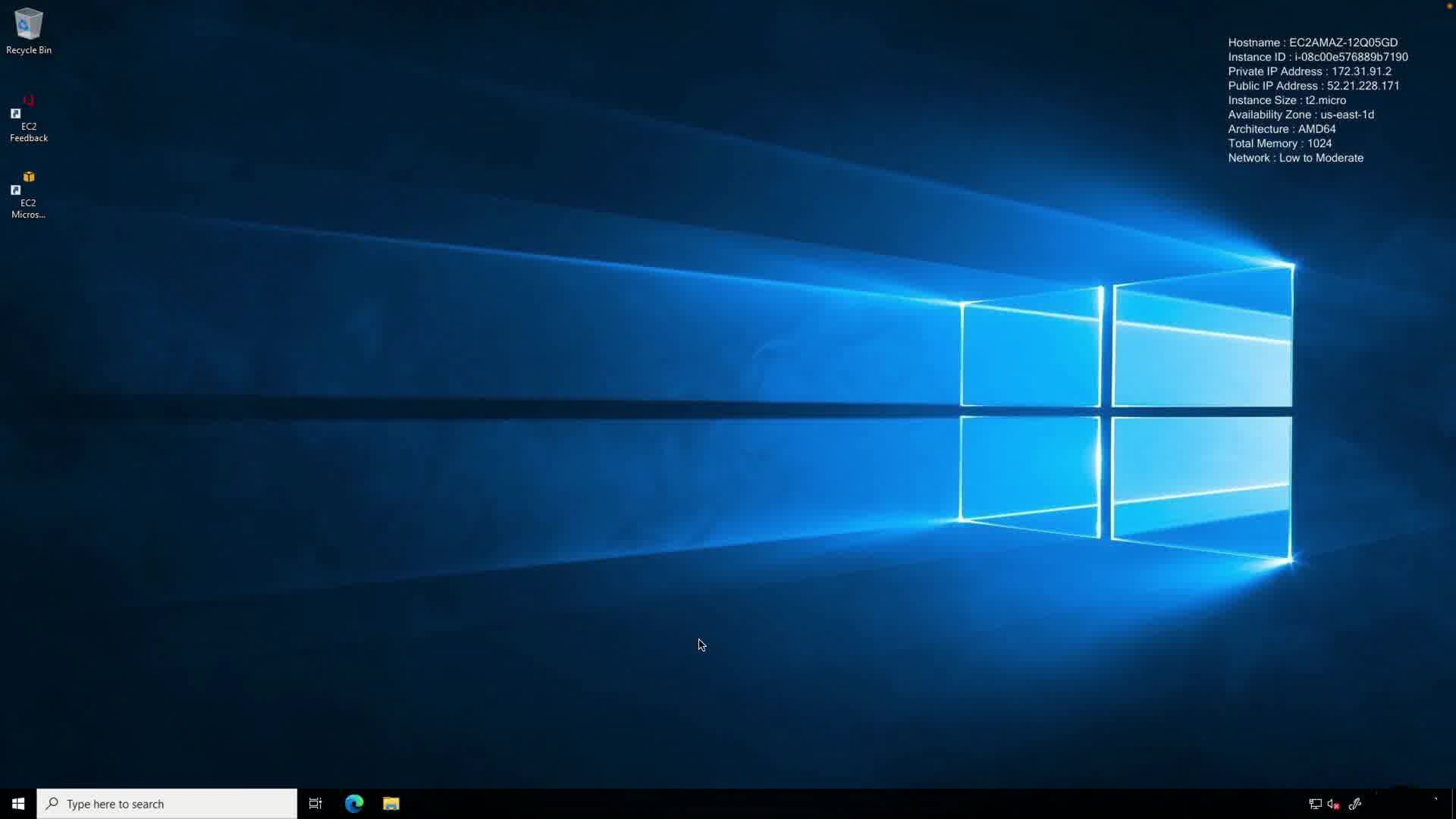Open the Windows Ink Workspace pen icon
The width and height of the screenshot is (1456, 819).
[1355, 804]
